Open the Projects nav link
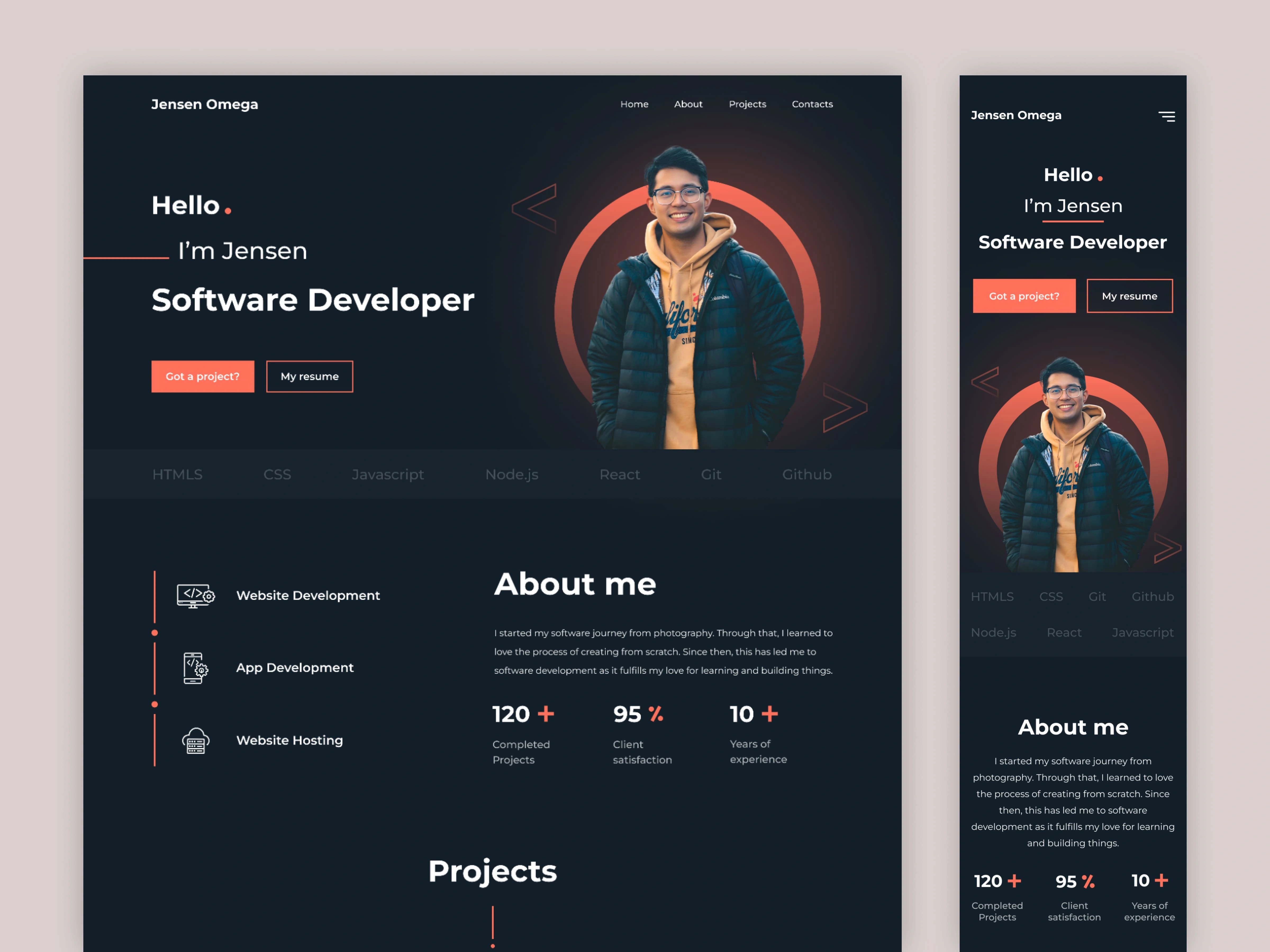Image resolution: width=1270 pixels, height=952 pixels. pyautogui.click(x=747, y=104)
